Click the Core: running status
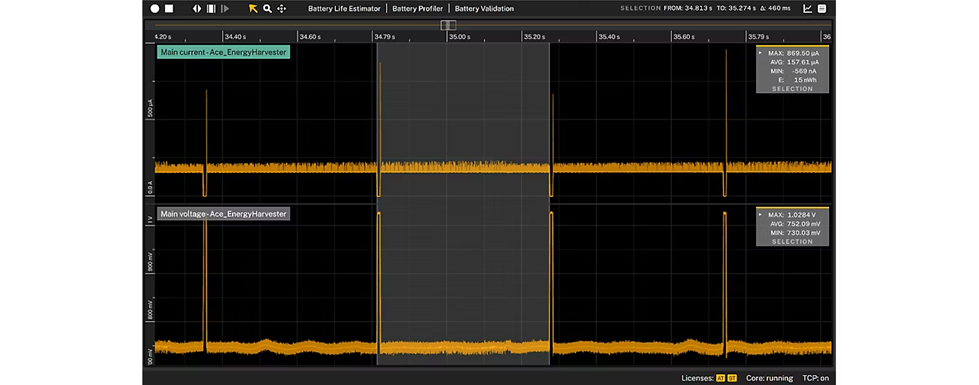 [769, 378]
